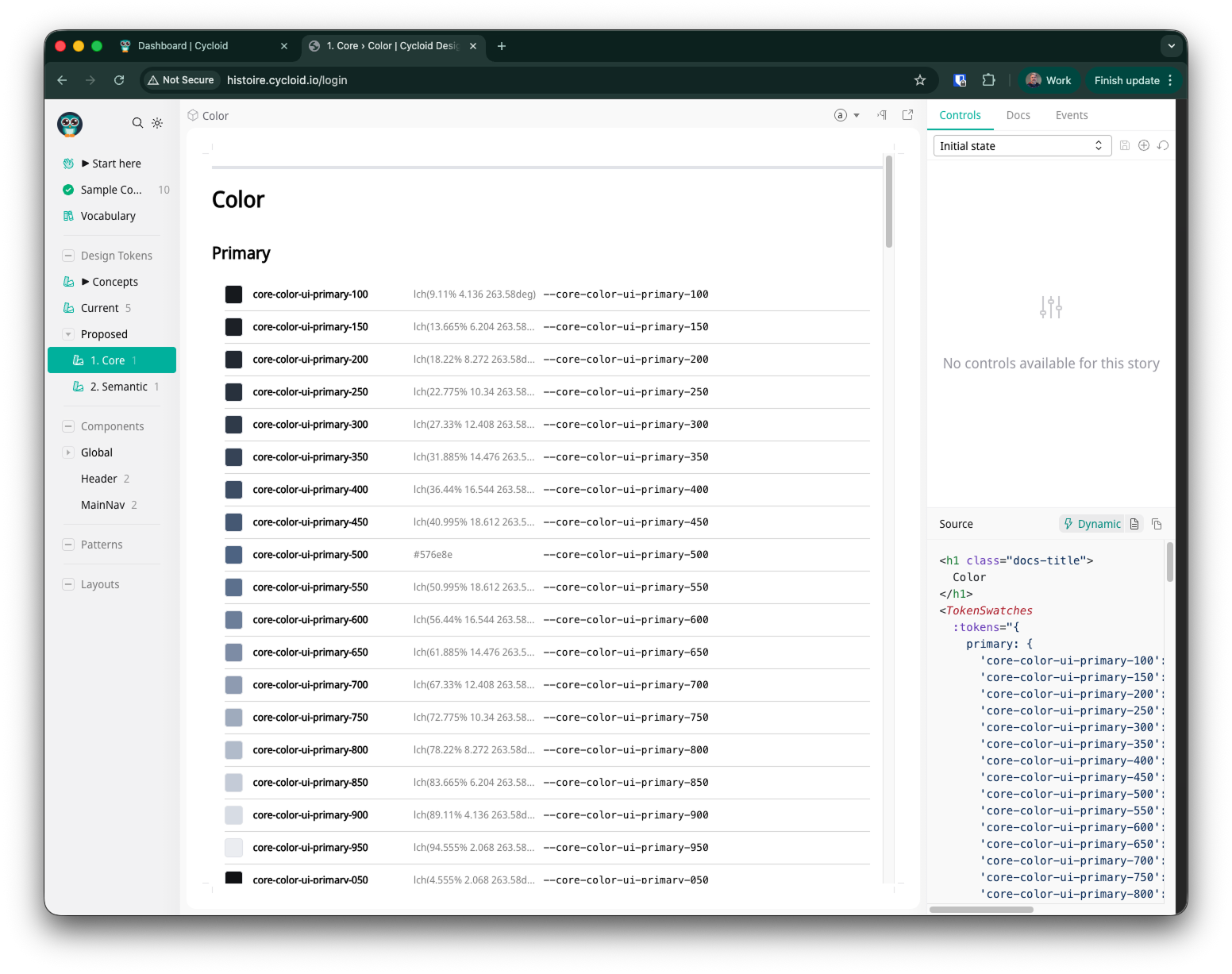Screen dimensions: 1232x974
Task: Open the 2. Semantic story
Action: click(118, 387)
